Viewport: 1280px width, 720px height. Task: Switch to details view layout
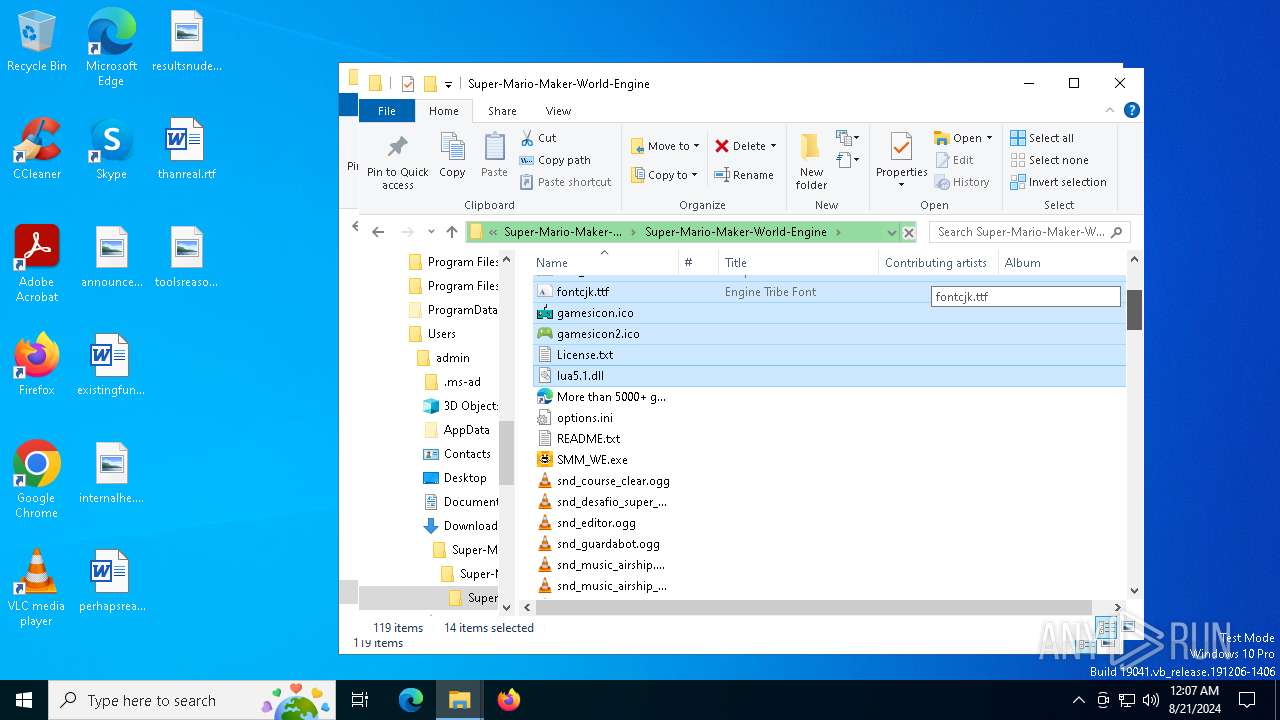pos(1106,627)
